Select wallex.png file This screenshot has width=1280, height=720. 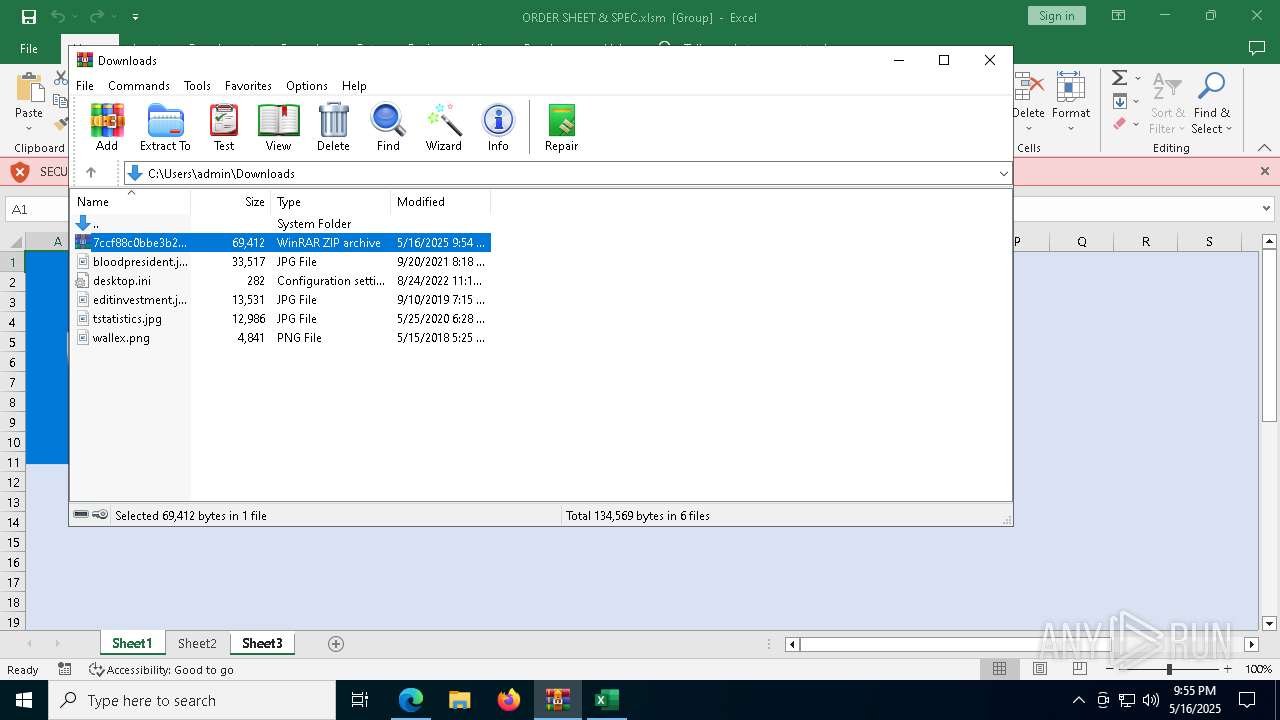coord(281,338)
